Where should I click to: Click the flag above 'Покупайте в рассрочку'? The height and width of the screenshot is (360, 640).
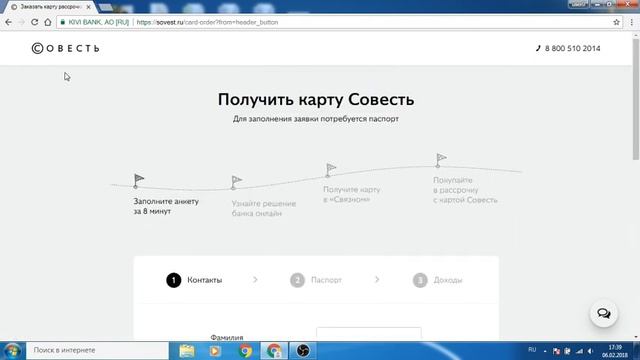[x=441, y=160]
